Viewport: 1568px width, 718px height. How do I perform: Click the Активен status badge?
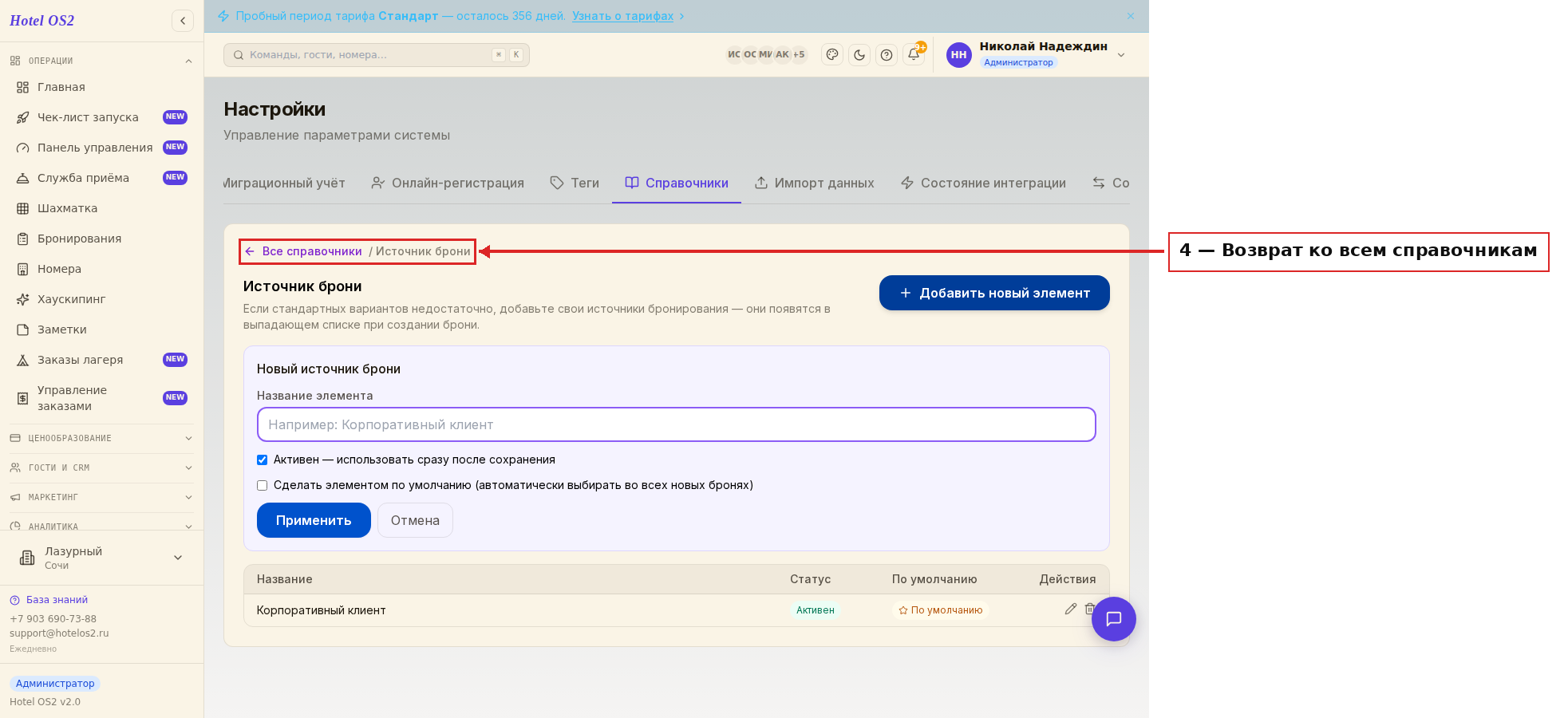click(x=815, y=610)
